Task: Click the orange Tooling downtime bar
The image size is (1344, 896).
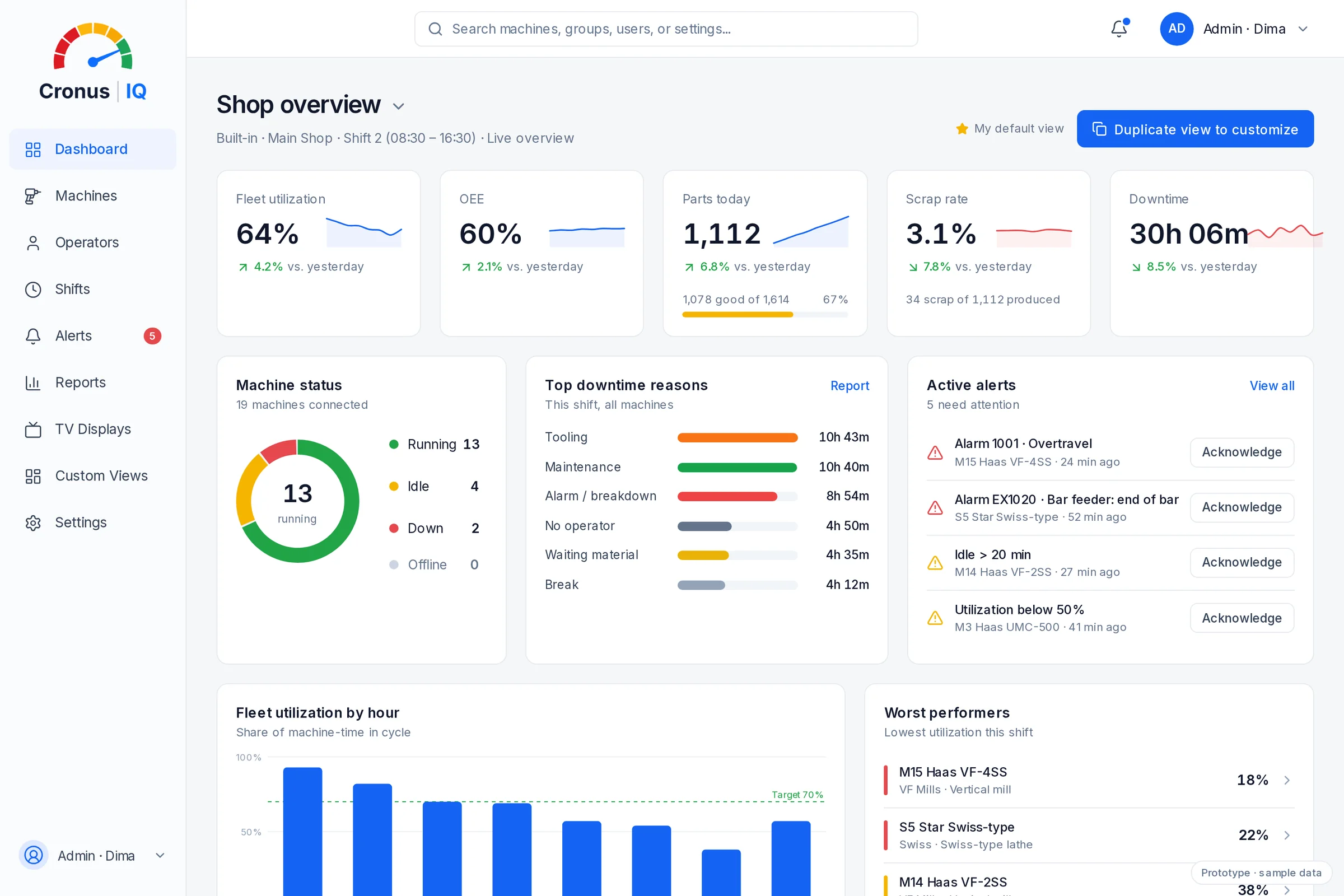Action: click(x=737, y=438)
